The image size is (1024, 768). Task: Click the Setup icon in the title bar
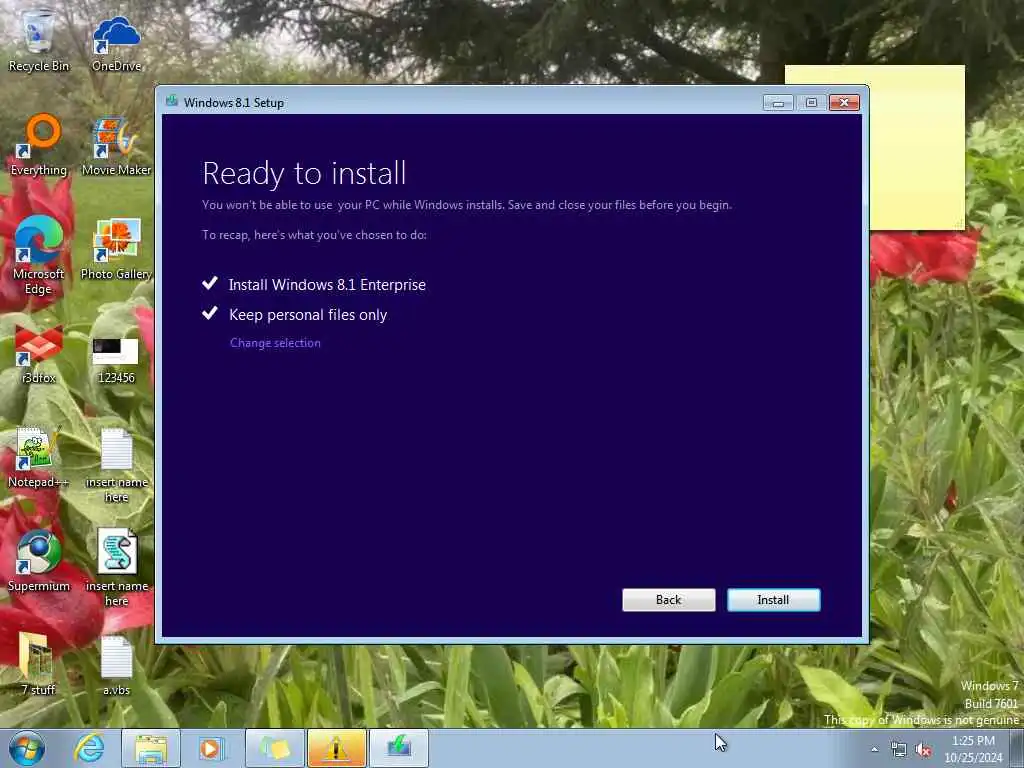pos(172,101)
